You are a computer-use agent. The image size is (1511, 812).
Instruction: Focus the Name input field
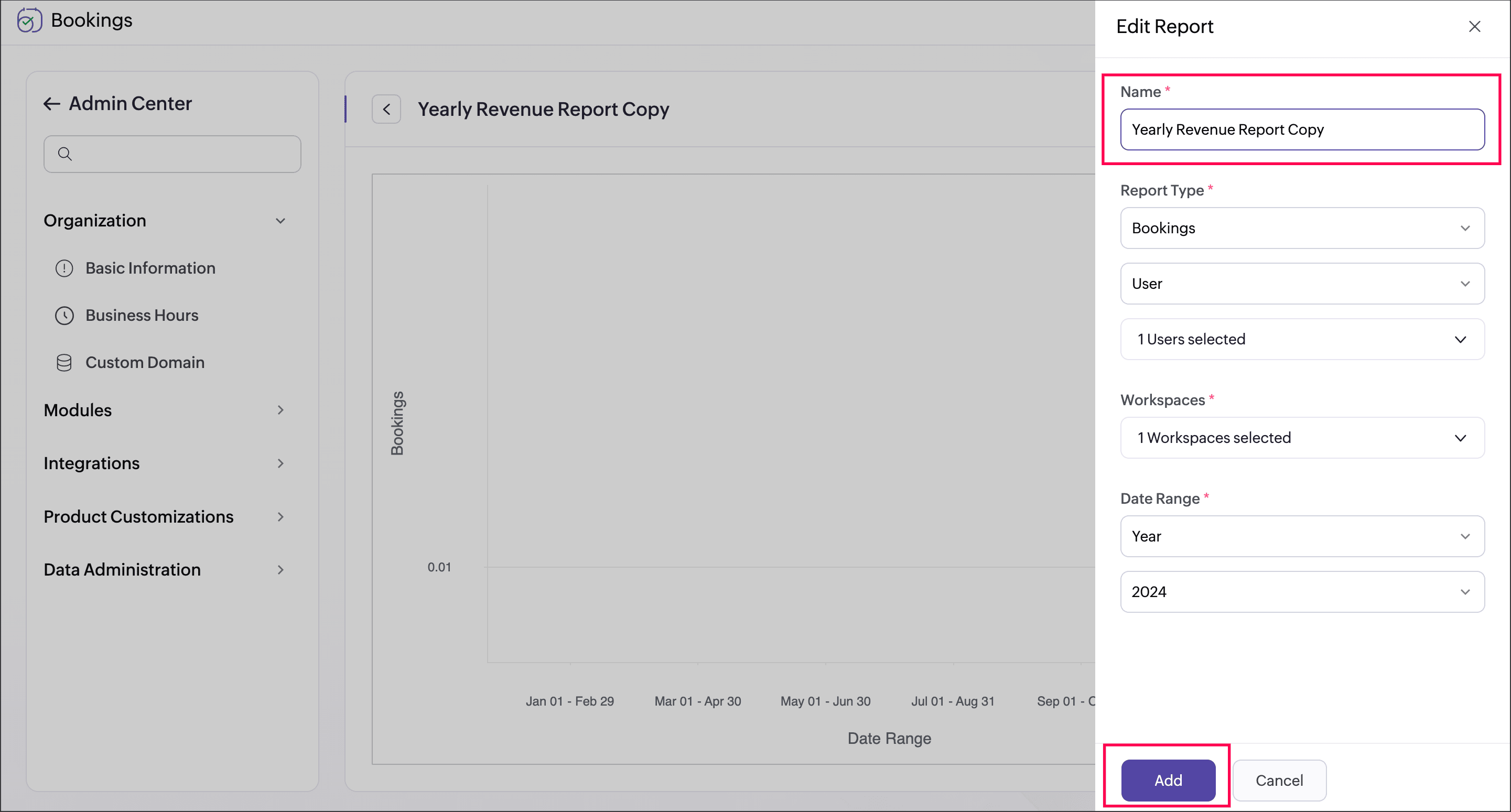tap(1302, 129)
